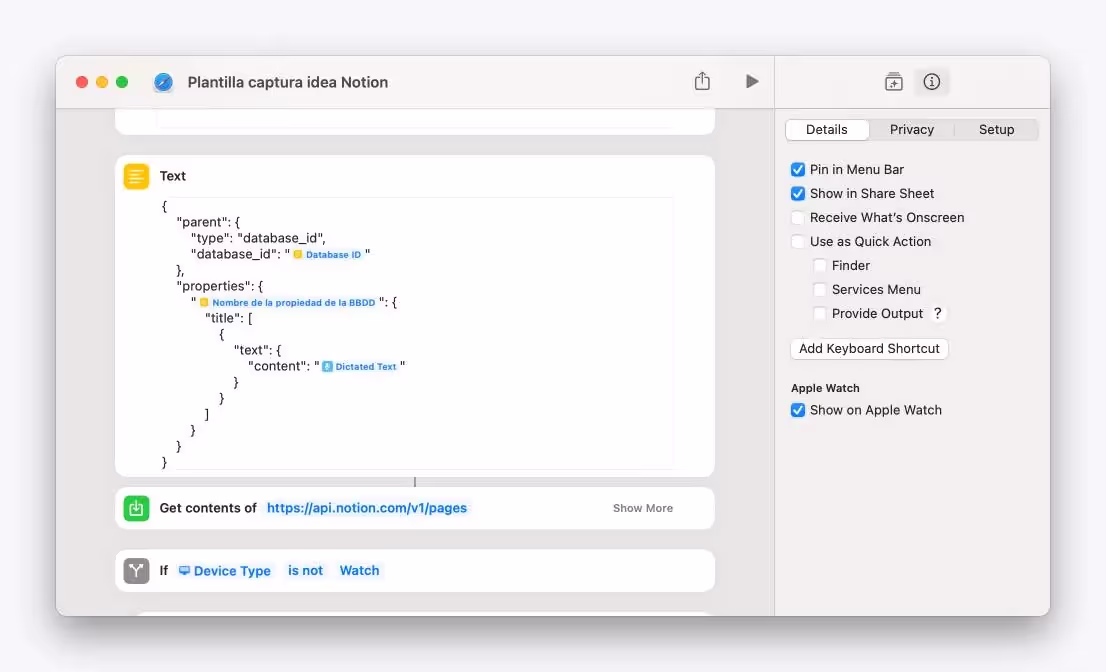The height and width of the screenshot is (672, 1106).
Task: Select the yellow Text action icon
Action: [136, 176]
